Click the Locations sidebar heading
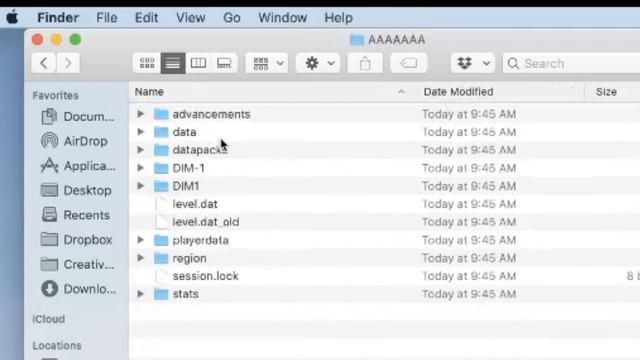Screen dimensions: 640x360 (x=57, y=346)
